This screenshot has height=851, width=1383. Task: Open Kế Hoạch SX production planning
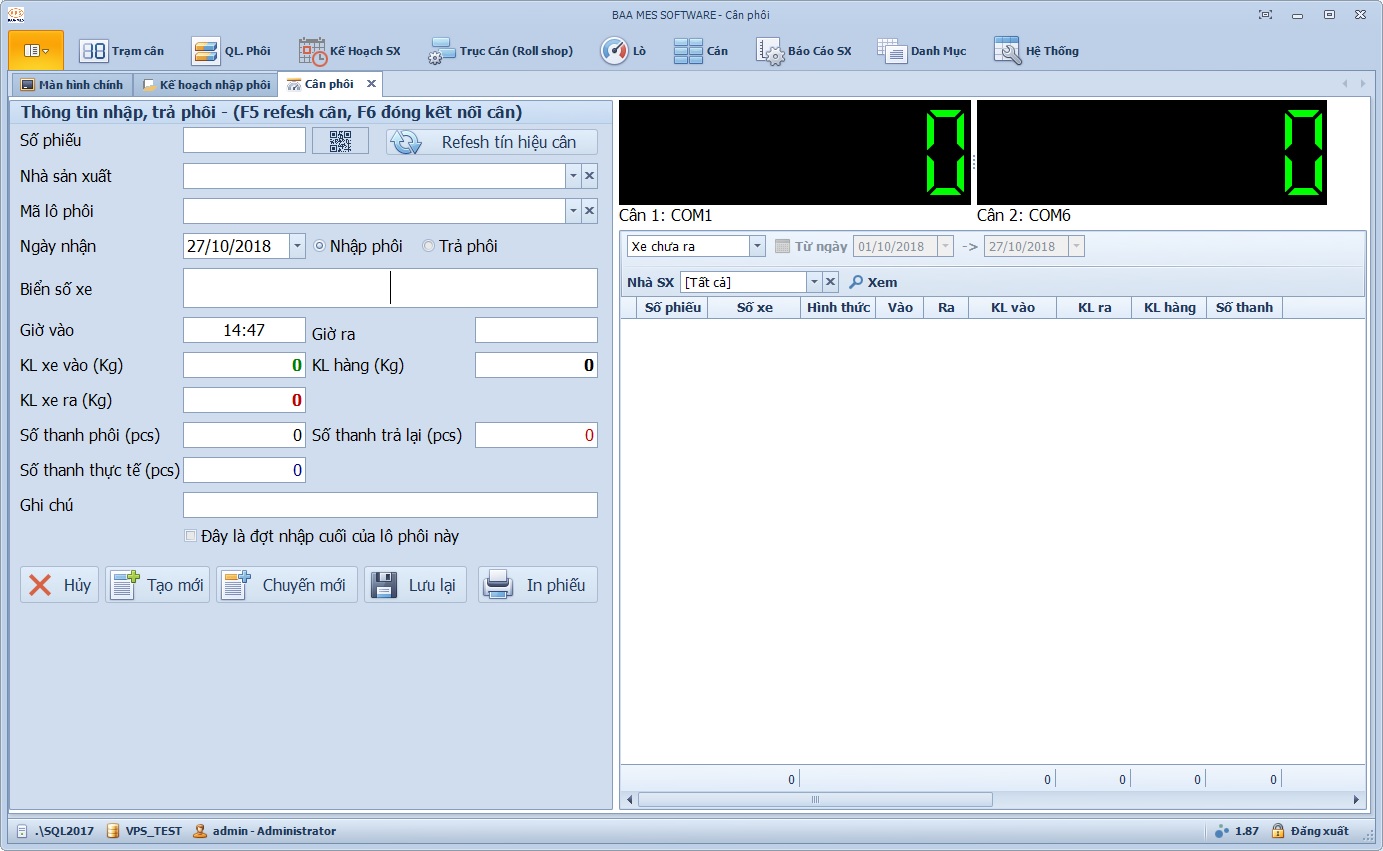[350, 51]
